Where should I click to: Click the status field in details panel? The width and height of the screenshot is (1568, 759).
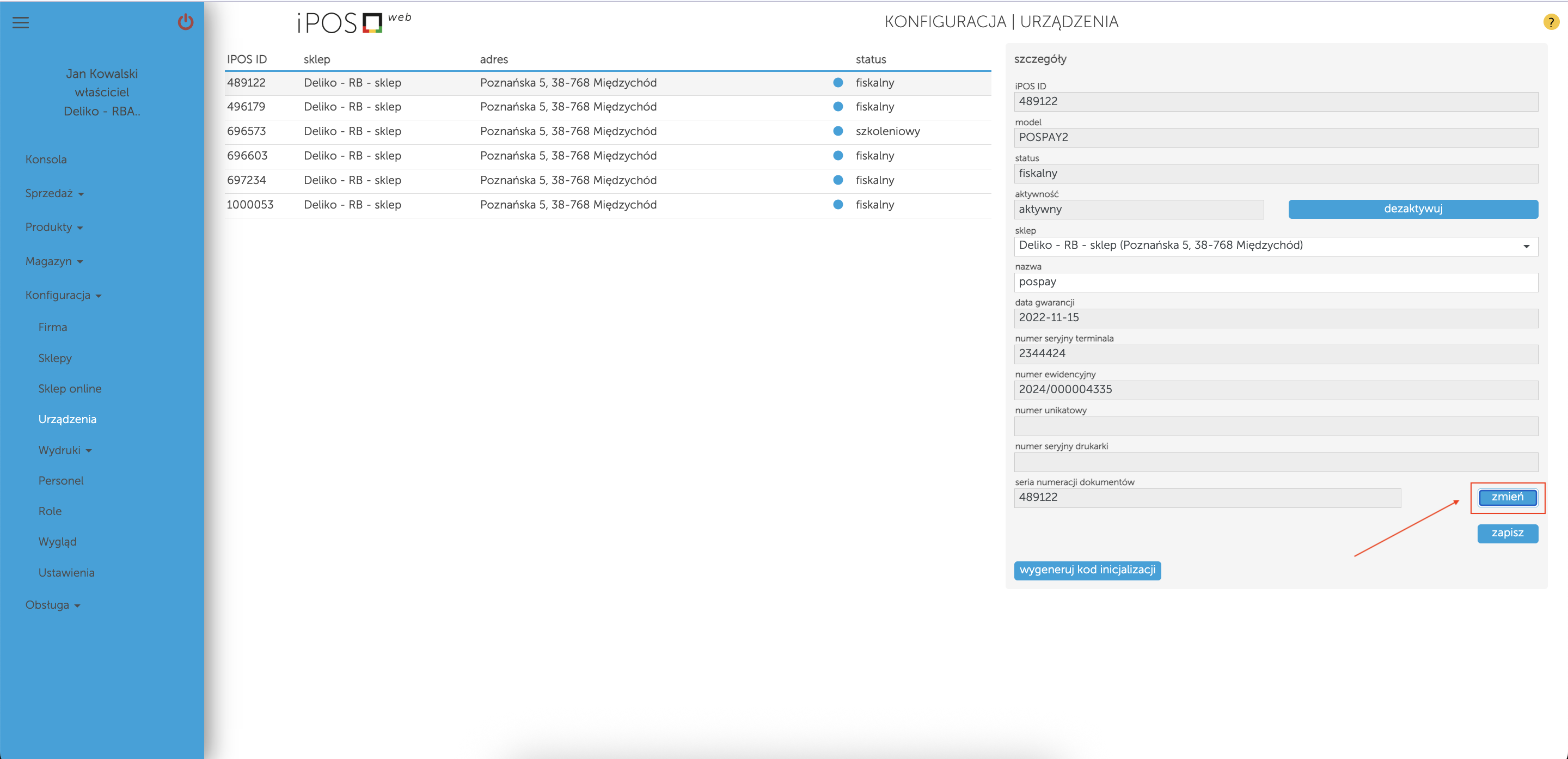point(1276,174)
